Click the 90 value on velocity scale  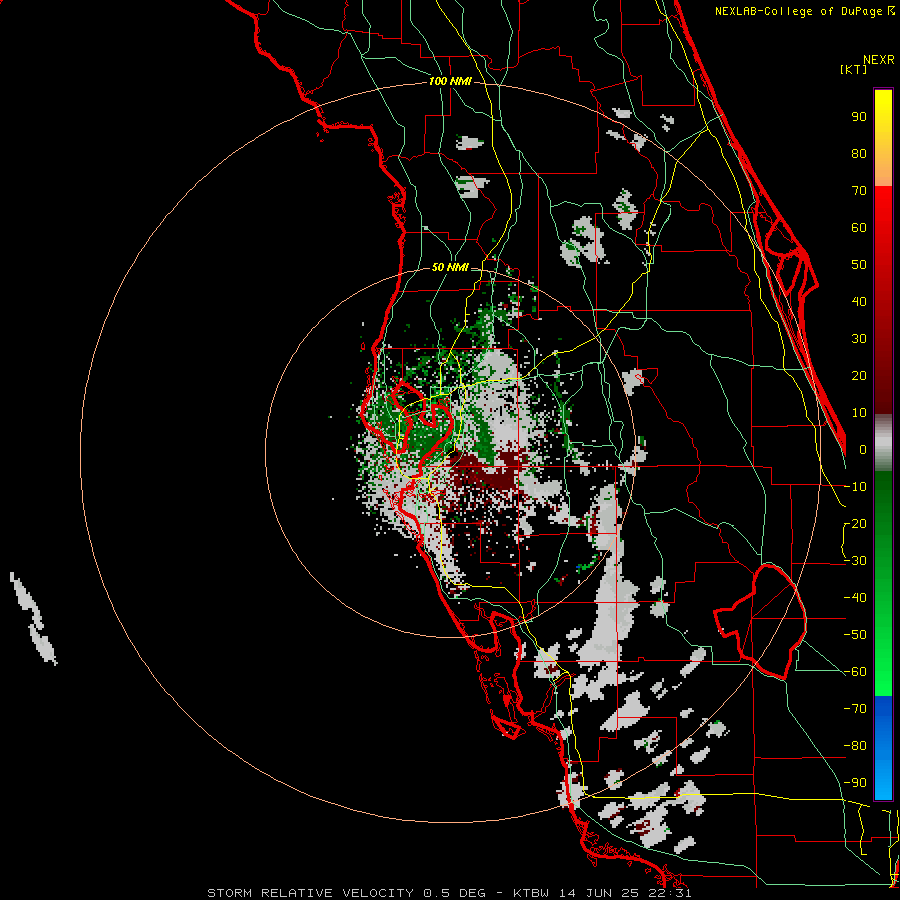pos(859,117)
